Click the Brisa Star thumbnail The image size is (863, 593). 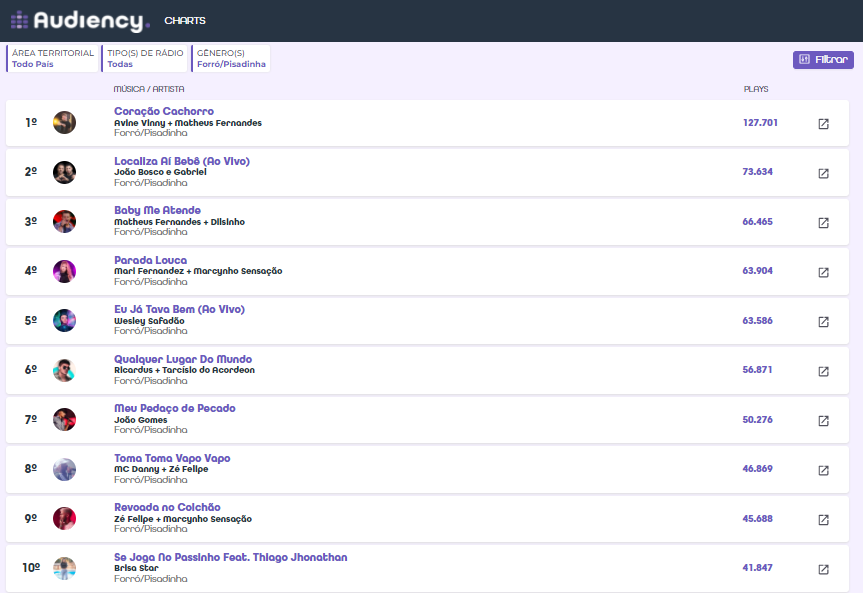64,568
